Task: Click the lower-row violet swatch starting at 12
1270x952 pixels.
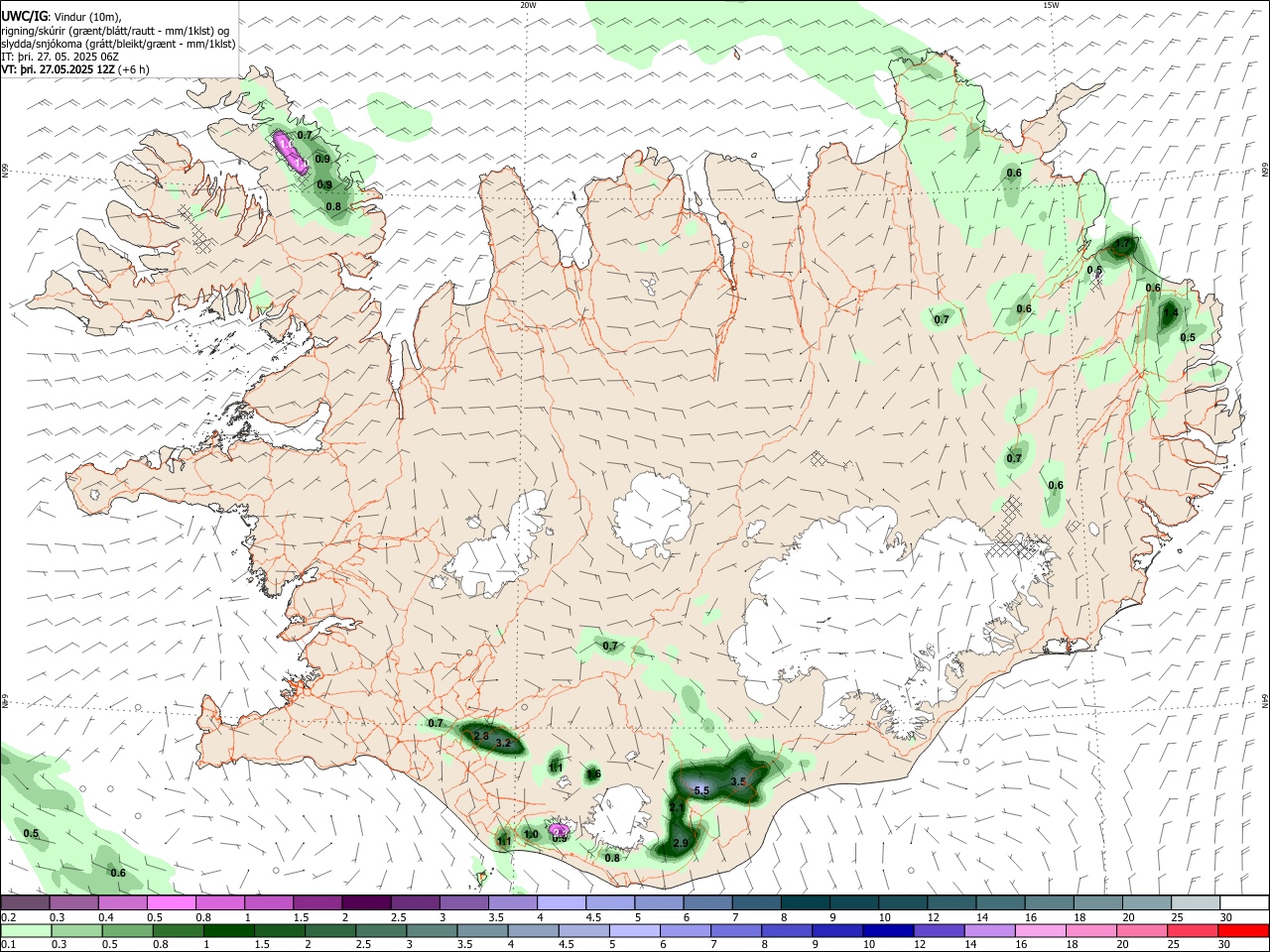Action: [x=939, y=930]
